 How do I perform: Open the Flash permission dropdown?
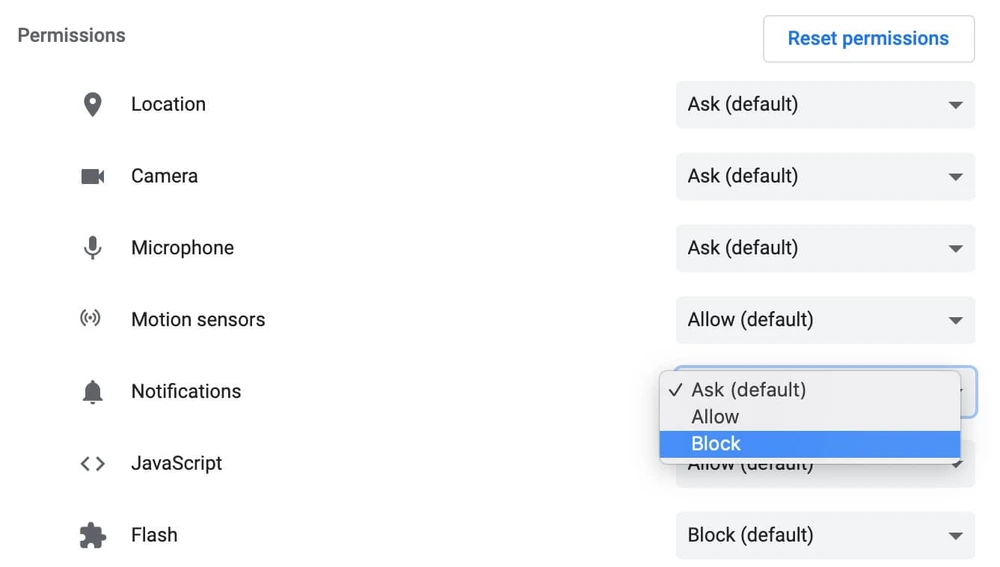(x=825, y=536)
